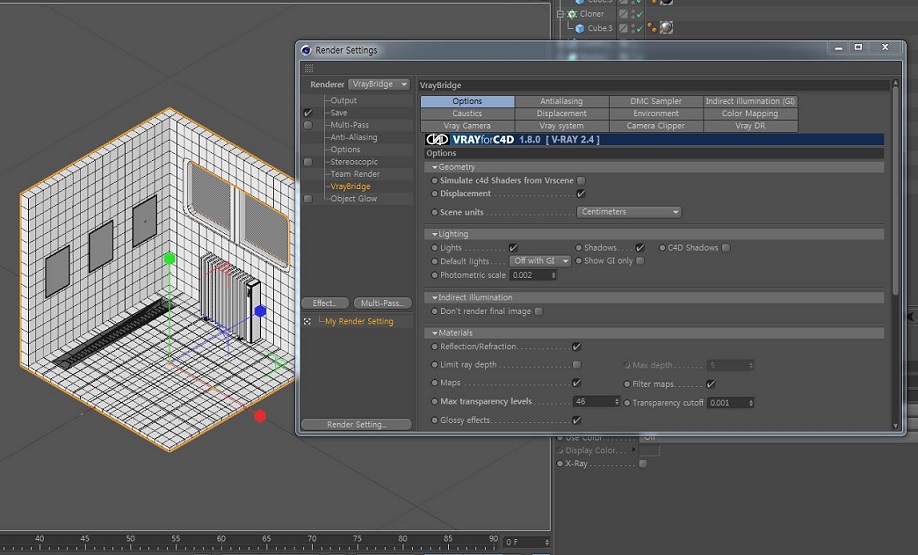
Task: Click the Cinema 4D logo in the Render Settings title bar
Action: click(306, 50)
